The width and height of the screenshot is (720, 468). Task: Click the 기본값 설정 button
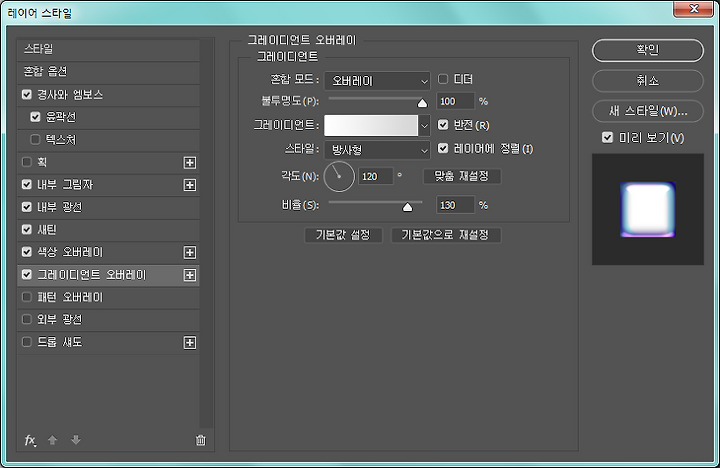tap(343, 235)
